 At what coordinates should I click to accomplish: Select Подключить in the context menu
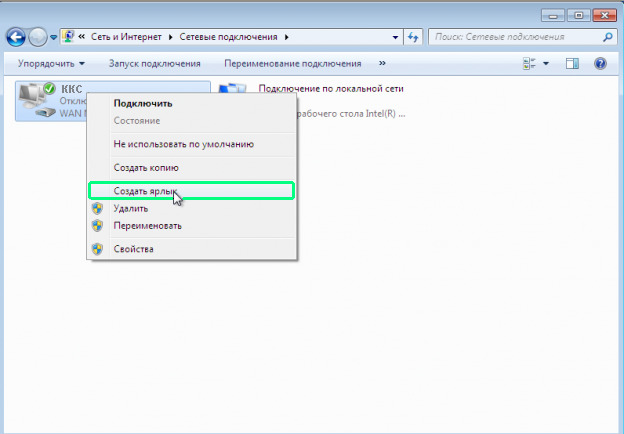[143, 103]
